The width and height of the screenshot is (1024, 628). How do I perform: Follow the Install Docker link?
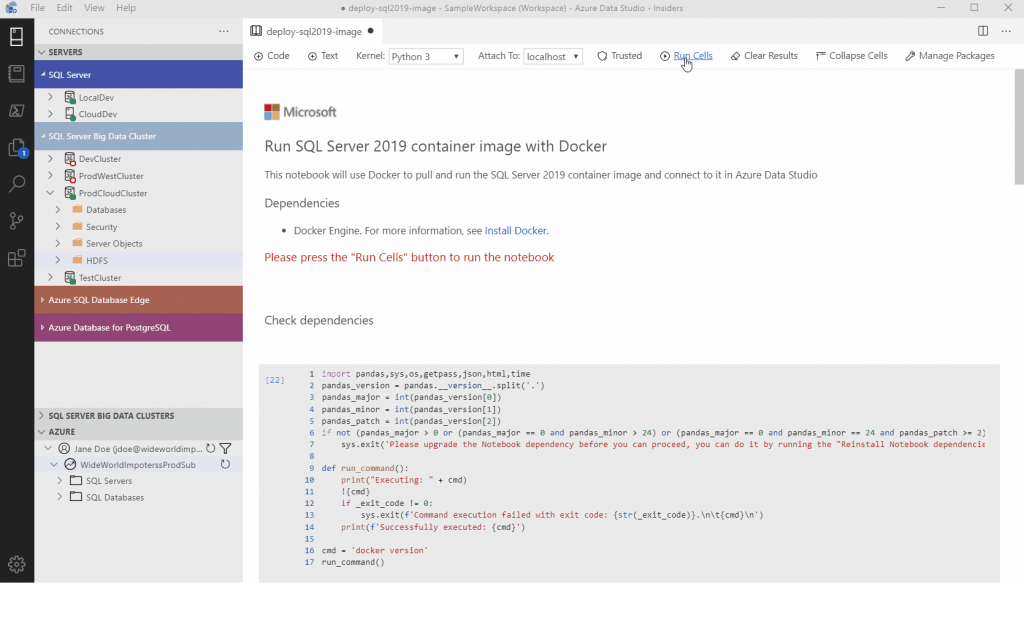pyautogui.click(x=515, y=231)
